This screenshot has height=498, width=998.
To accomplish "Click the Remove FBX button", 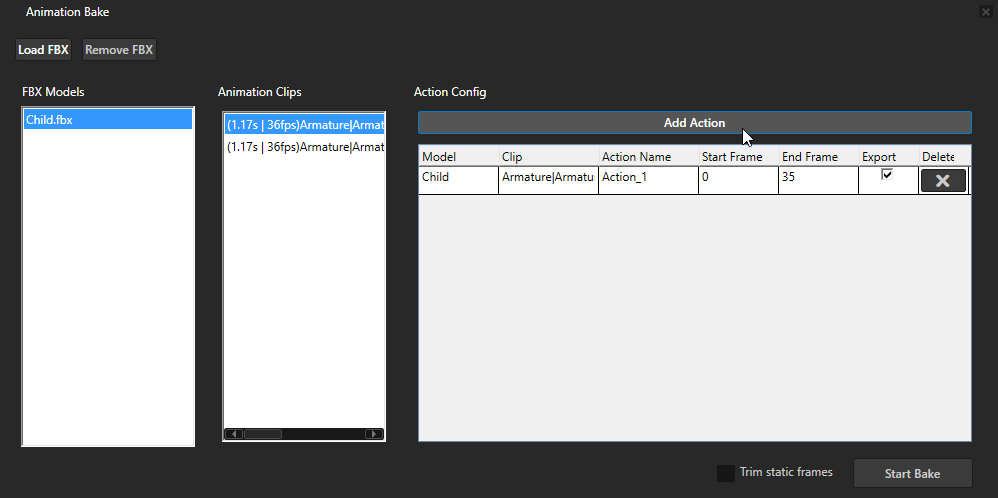I will point(119,50).
